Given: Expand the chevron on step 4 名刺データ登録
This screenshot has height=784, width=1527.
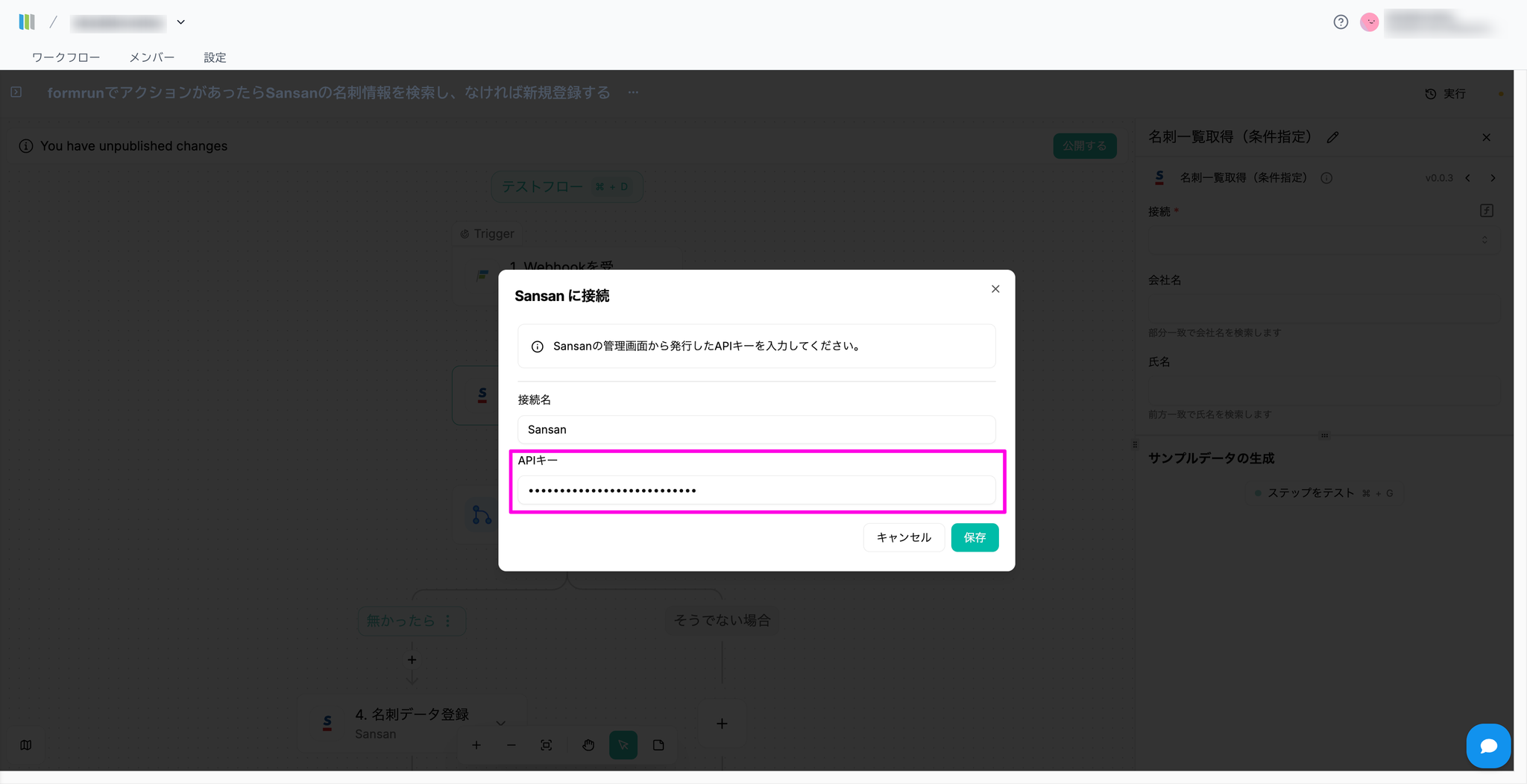Looking at the screenshot, I should click(x=501, y=723).
